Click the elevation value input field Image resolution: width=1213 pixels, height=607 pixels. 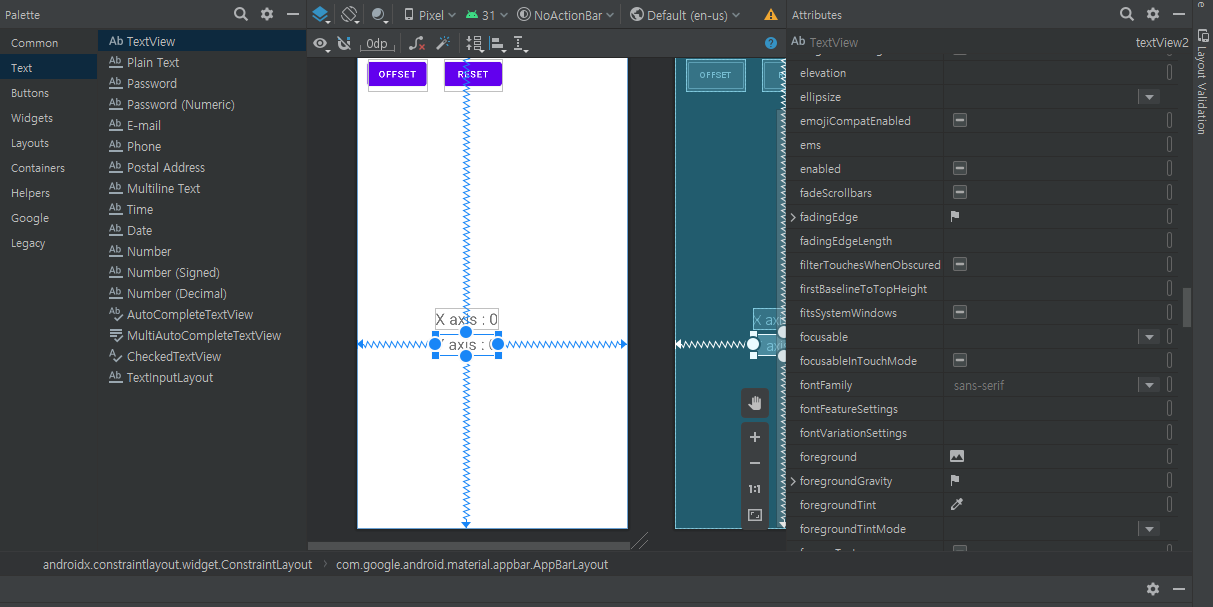(x=1054, y=73)
